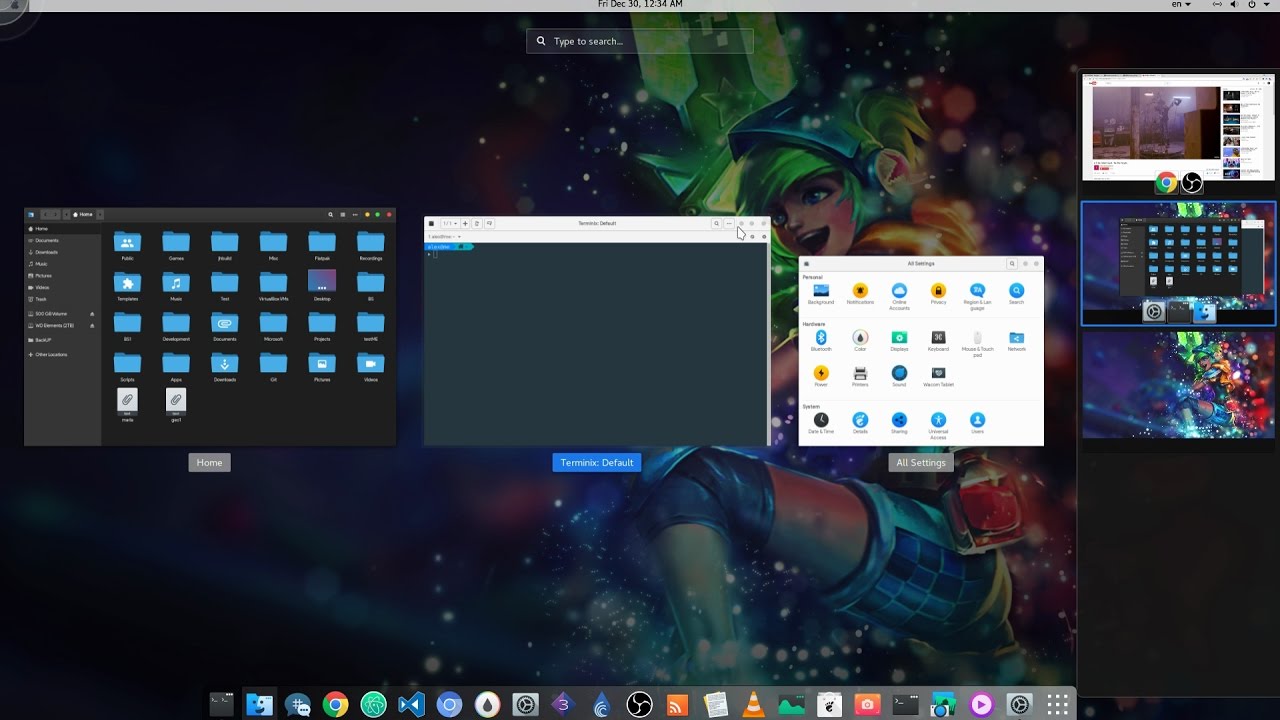
Task: Open Keyboard settings panel
Action: (x=938, y=341)
